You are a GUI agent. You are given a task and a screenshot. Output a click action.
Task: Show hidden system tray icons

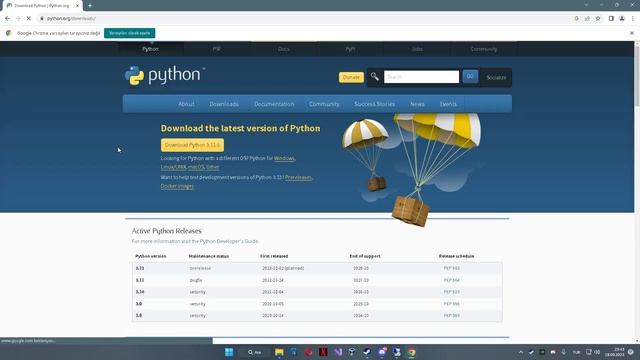pos(521,352)
